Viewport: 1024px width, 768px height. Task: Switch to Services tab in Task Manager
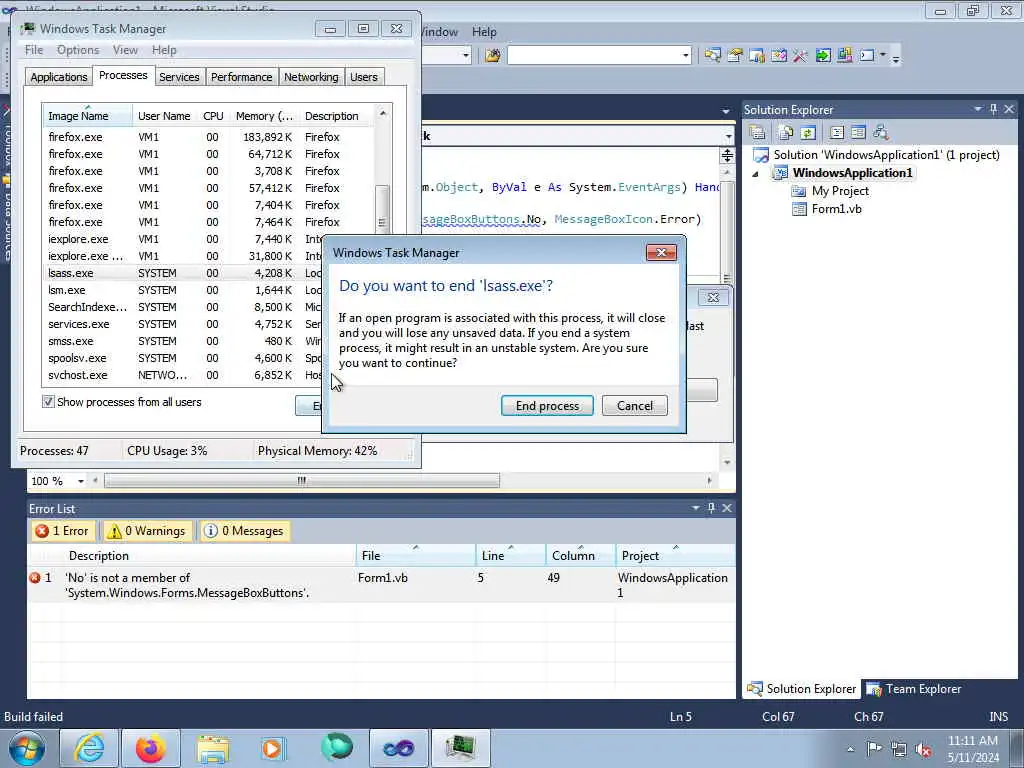click(x=179, y=76)
